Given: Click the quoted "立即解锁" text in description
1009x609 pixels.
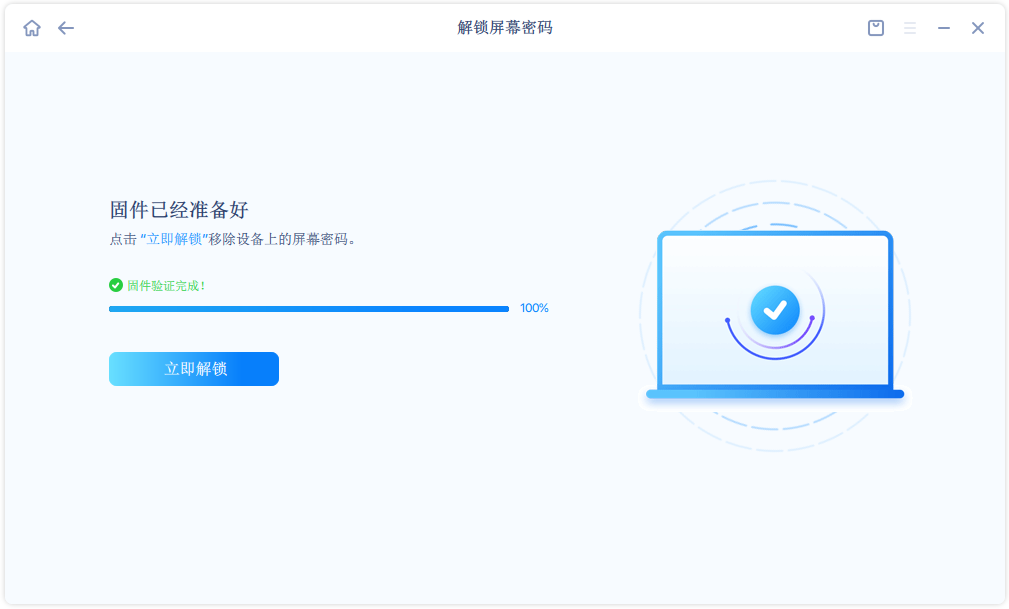Looking at the screenshot, I should [174, 240].
